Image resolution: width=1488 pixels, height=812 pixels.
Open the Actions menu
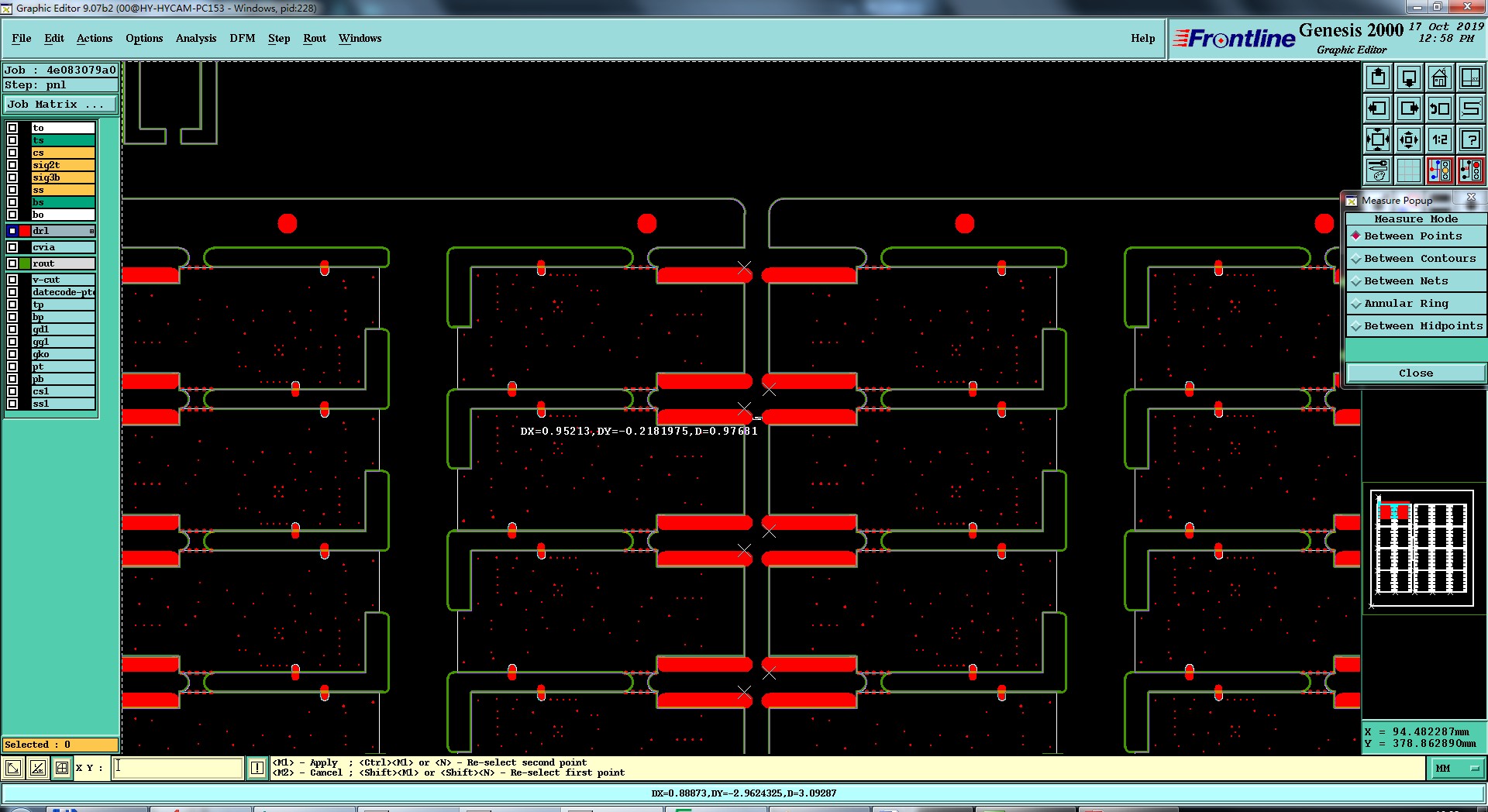pos(95,38)
